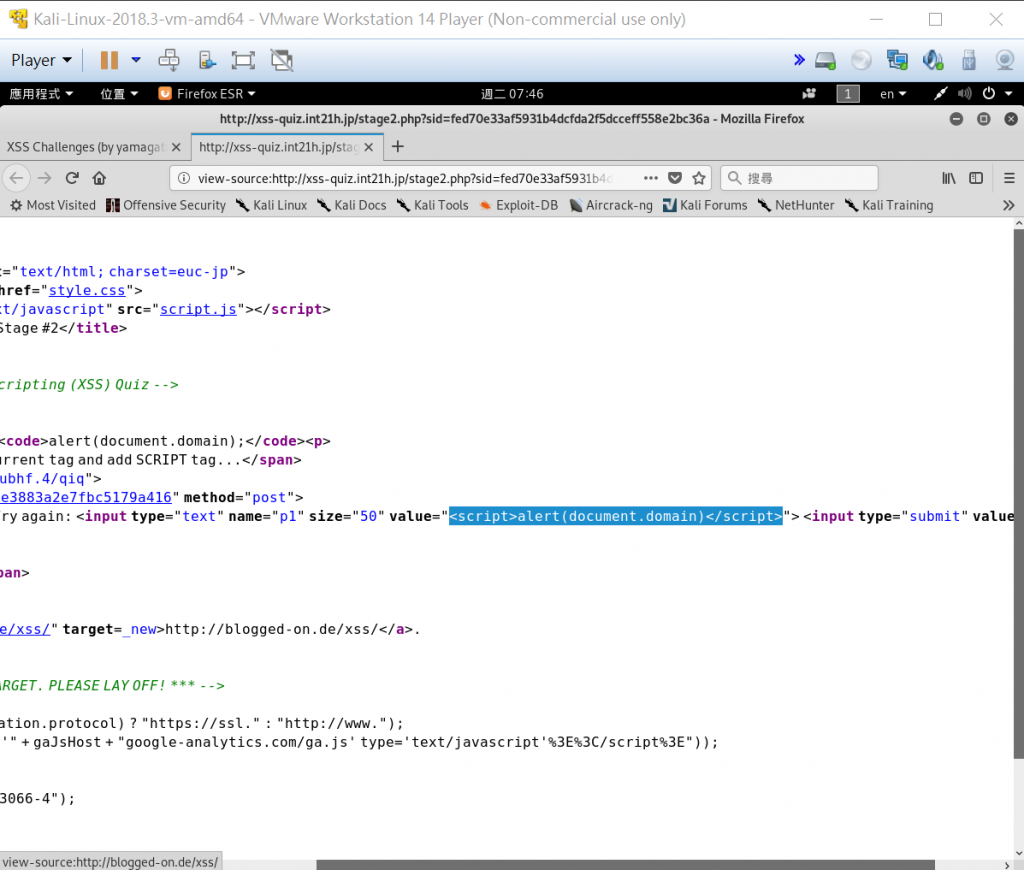Open the Most Visited bookmarks folder
The image size is (1024, 870).
coord(53,205)
